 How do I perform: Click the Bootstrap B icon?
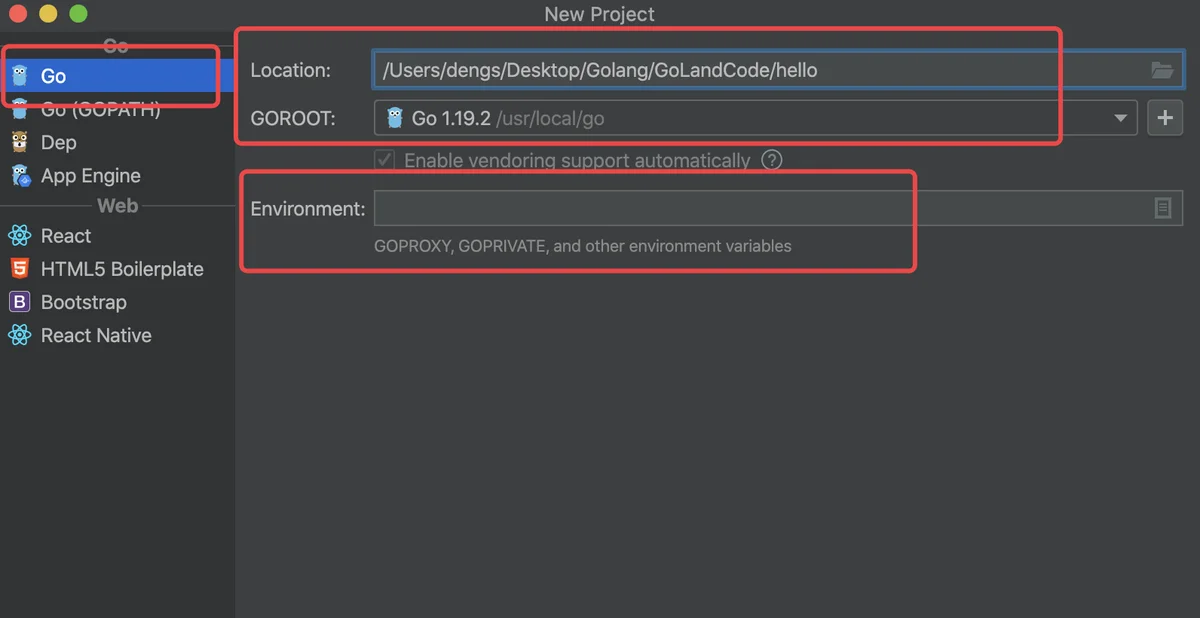click(20, 302)
